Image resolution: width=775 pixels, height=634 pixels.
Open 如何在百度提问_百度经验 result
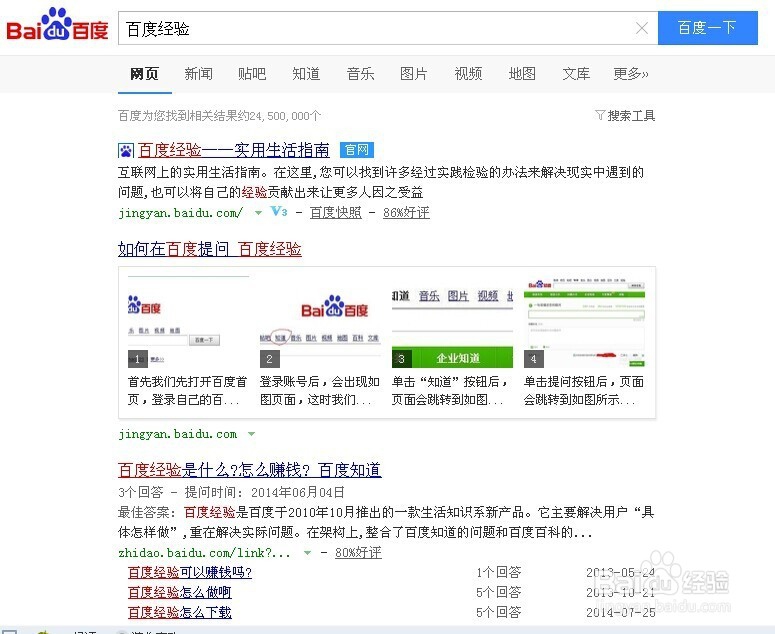click(210, 249)
